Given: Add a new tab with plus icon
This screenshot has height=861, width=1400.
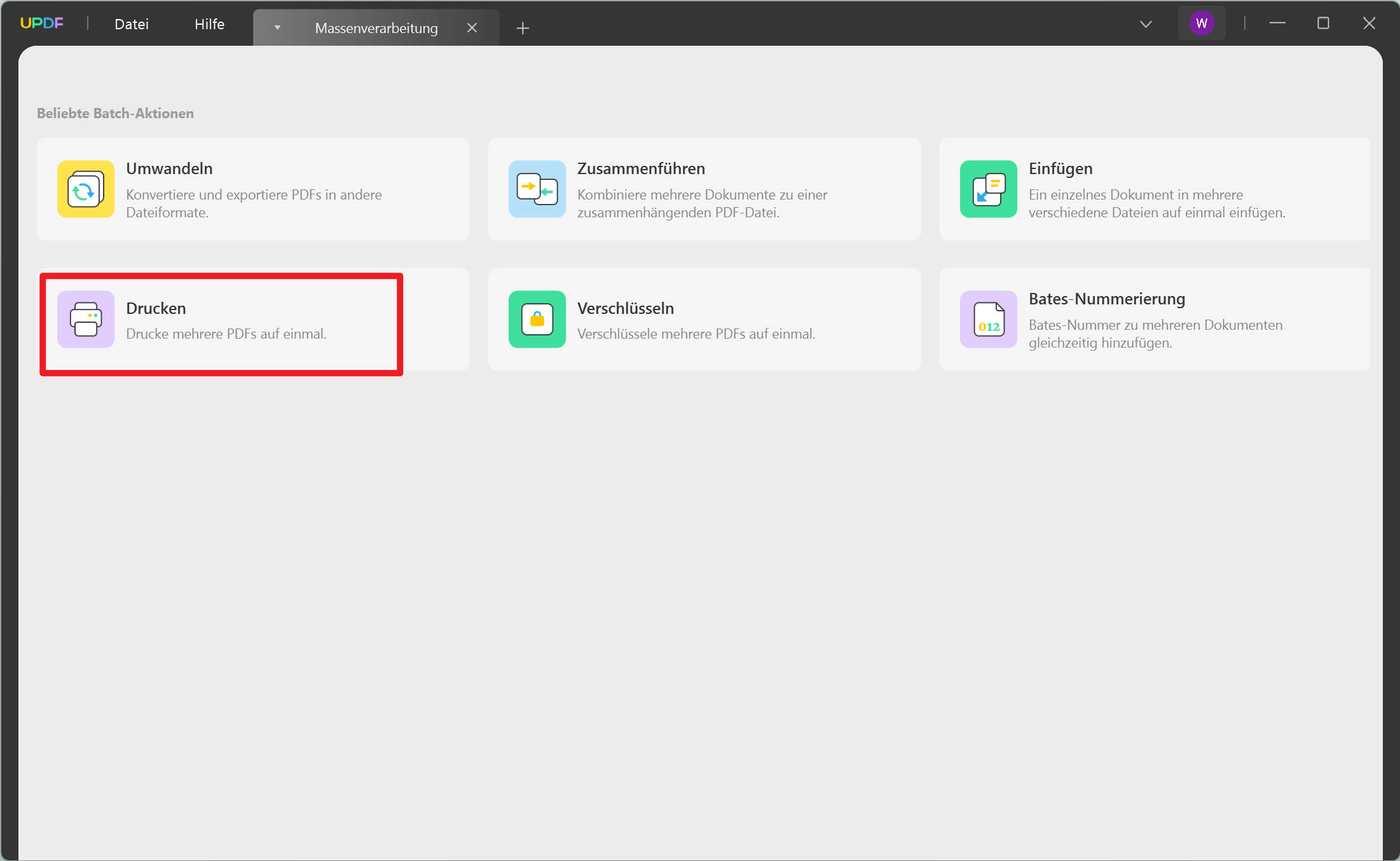Looking at the screenshot, I should (x=523, y=28).
